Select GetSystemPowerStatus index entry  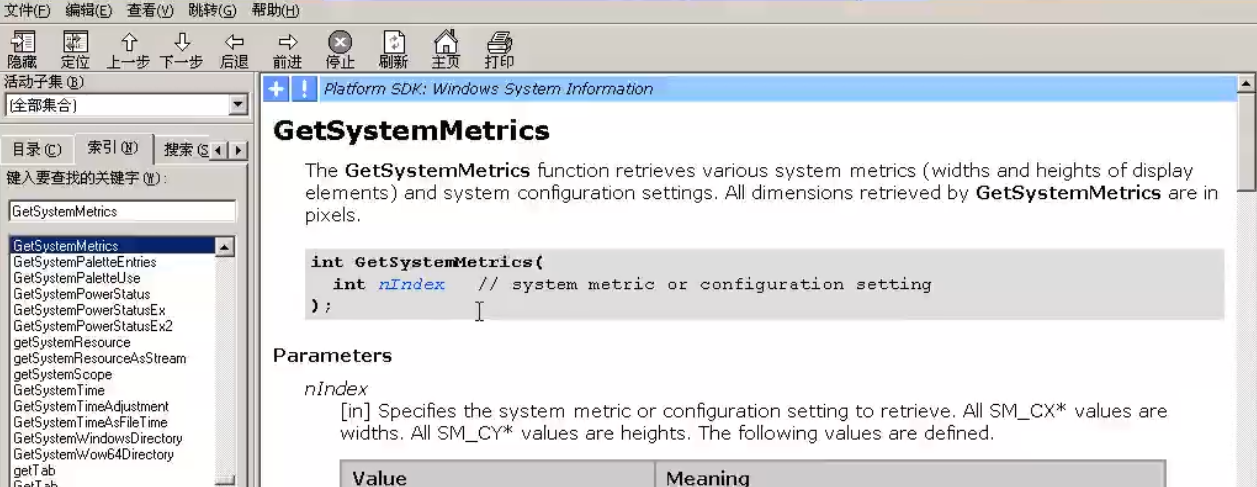pyautogui.click(x=82, y=294)
